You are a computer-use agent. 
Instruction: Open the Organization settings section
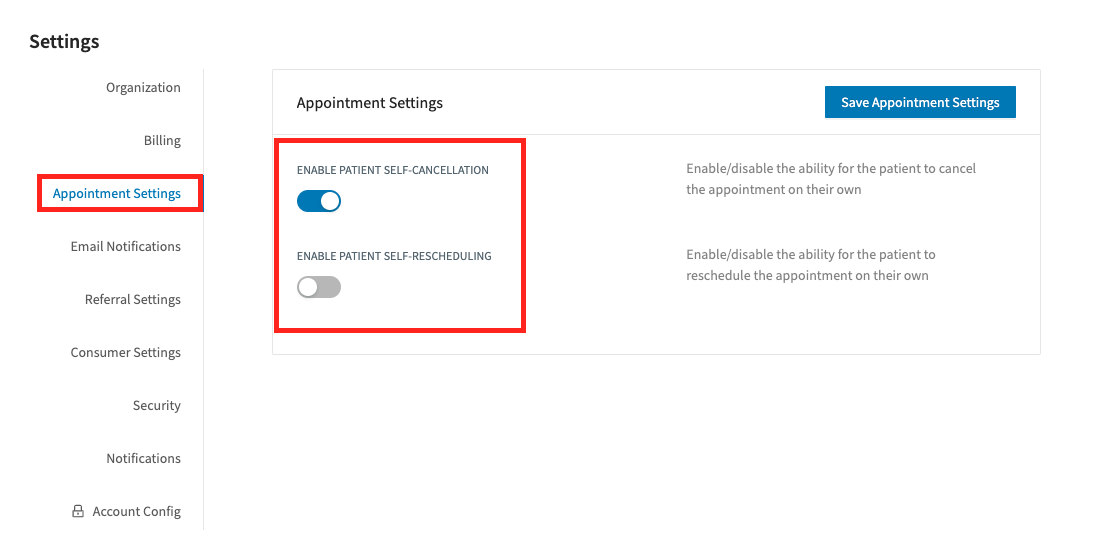click(143, 87)
